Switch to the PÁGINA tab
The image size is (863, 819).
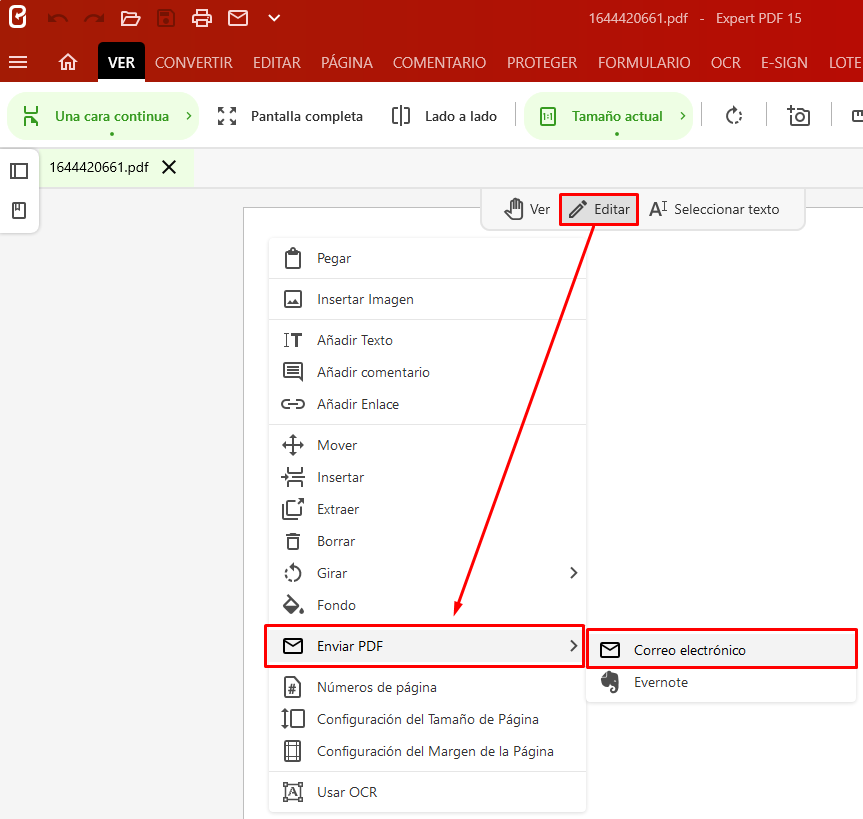(347, 62)
